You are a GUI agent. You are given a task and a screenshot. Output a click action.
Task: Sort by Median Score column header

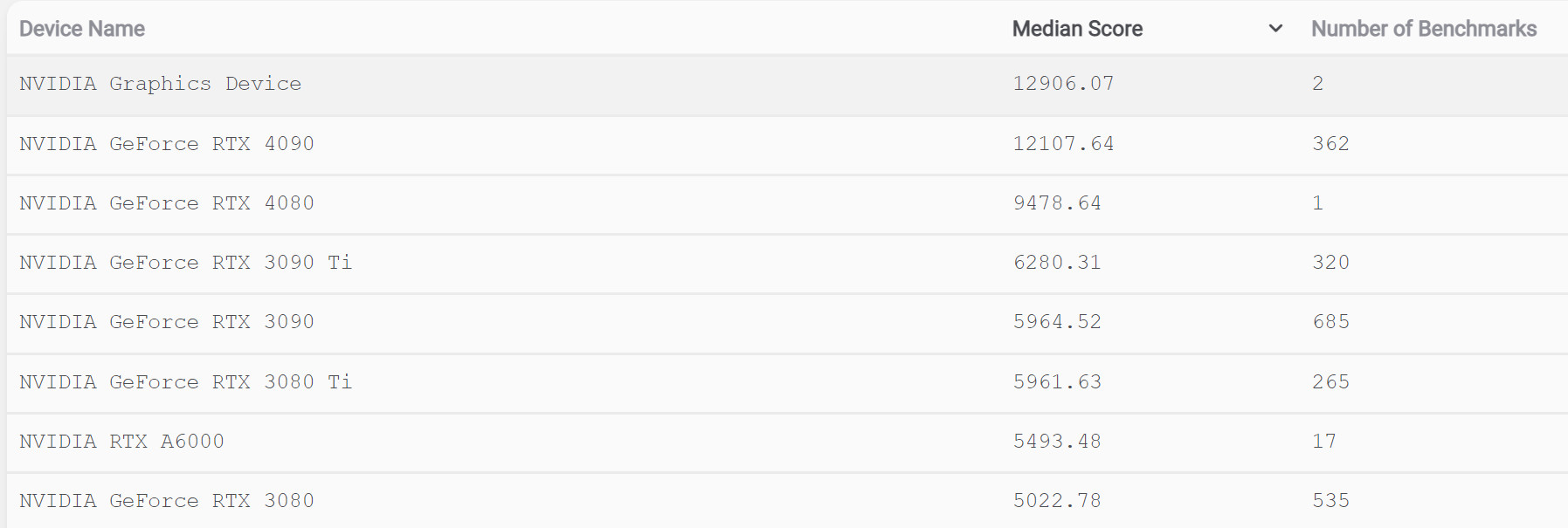(x=1077, y=29)
